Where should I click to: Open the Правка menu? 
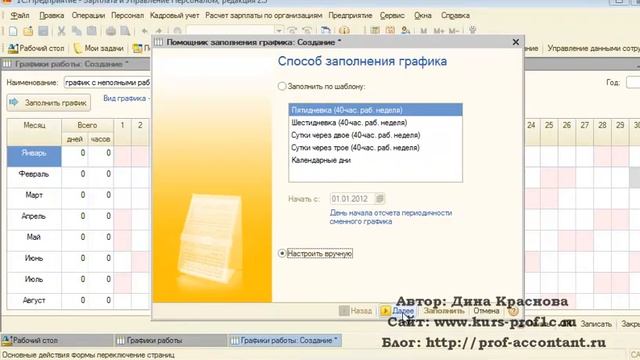click(51, 16)
